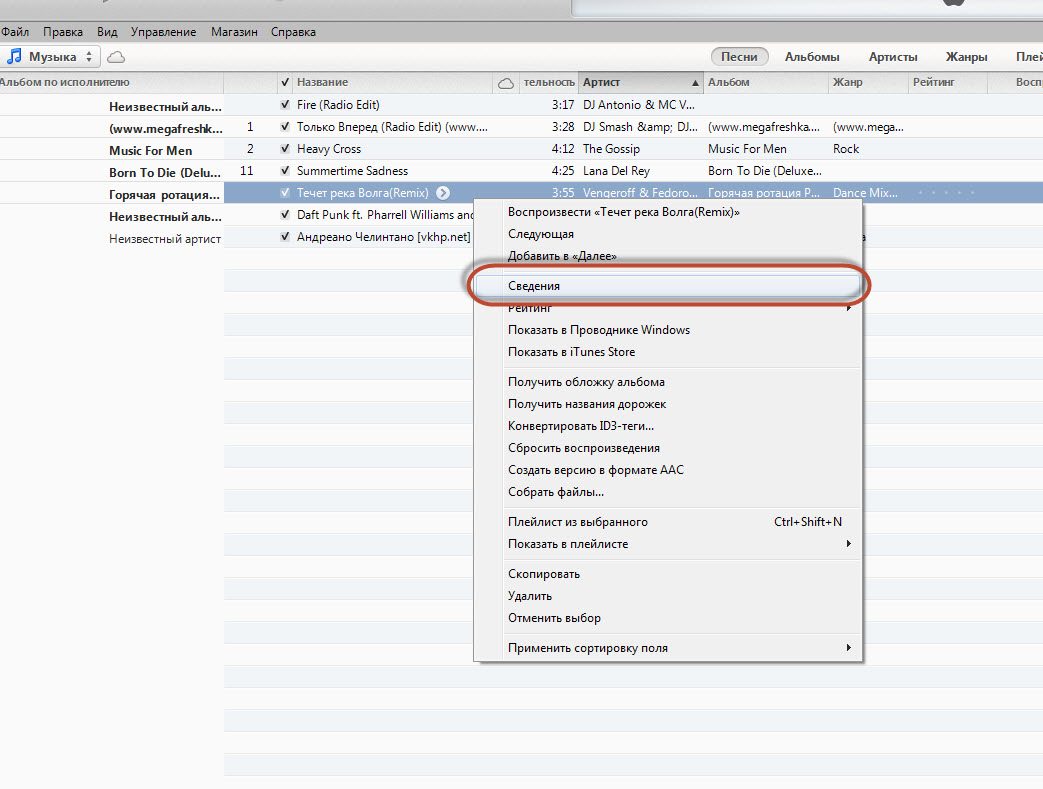Toggle the checkbox for Только Вперед (Radio Edit)

click(x=285, y=126)
